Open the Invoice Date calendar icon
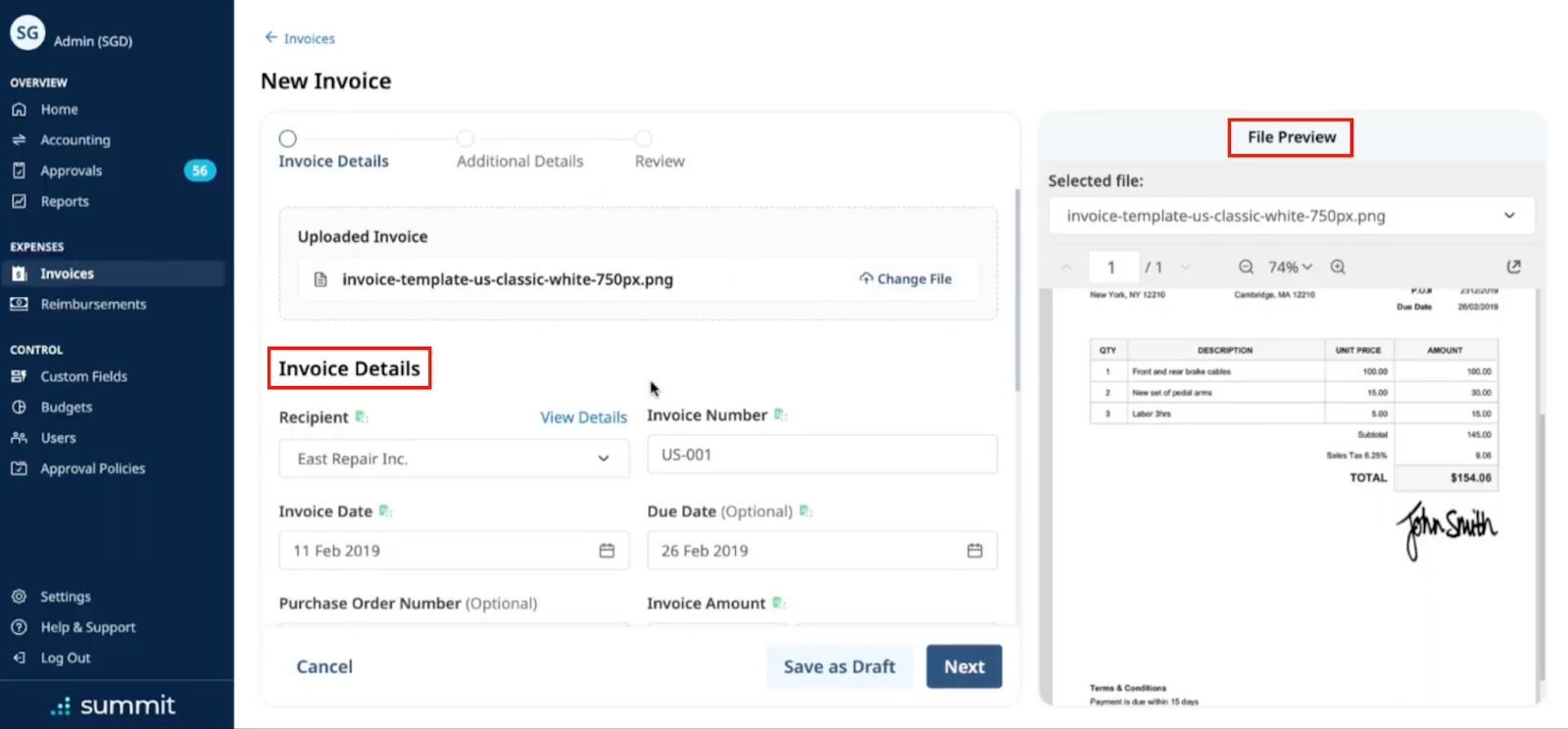The height and width of the screenshot is (729, 1568). [607, 551]
